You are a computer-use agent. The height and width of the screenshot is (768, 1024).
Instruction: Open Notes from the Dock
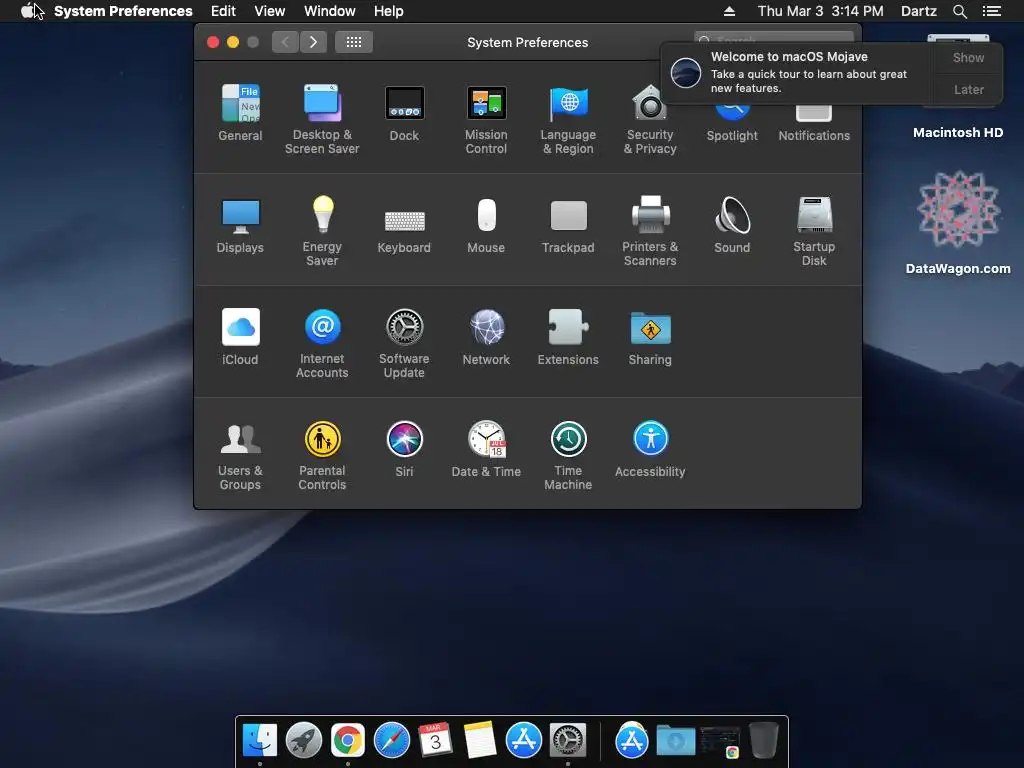point(480,741)
